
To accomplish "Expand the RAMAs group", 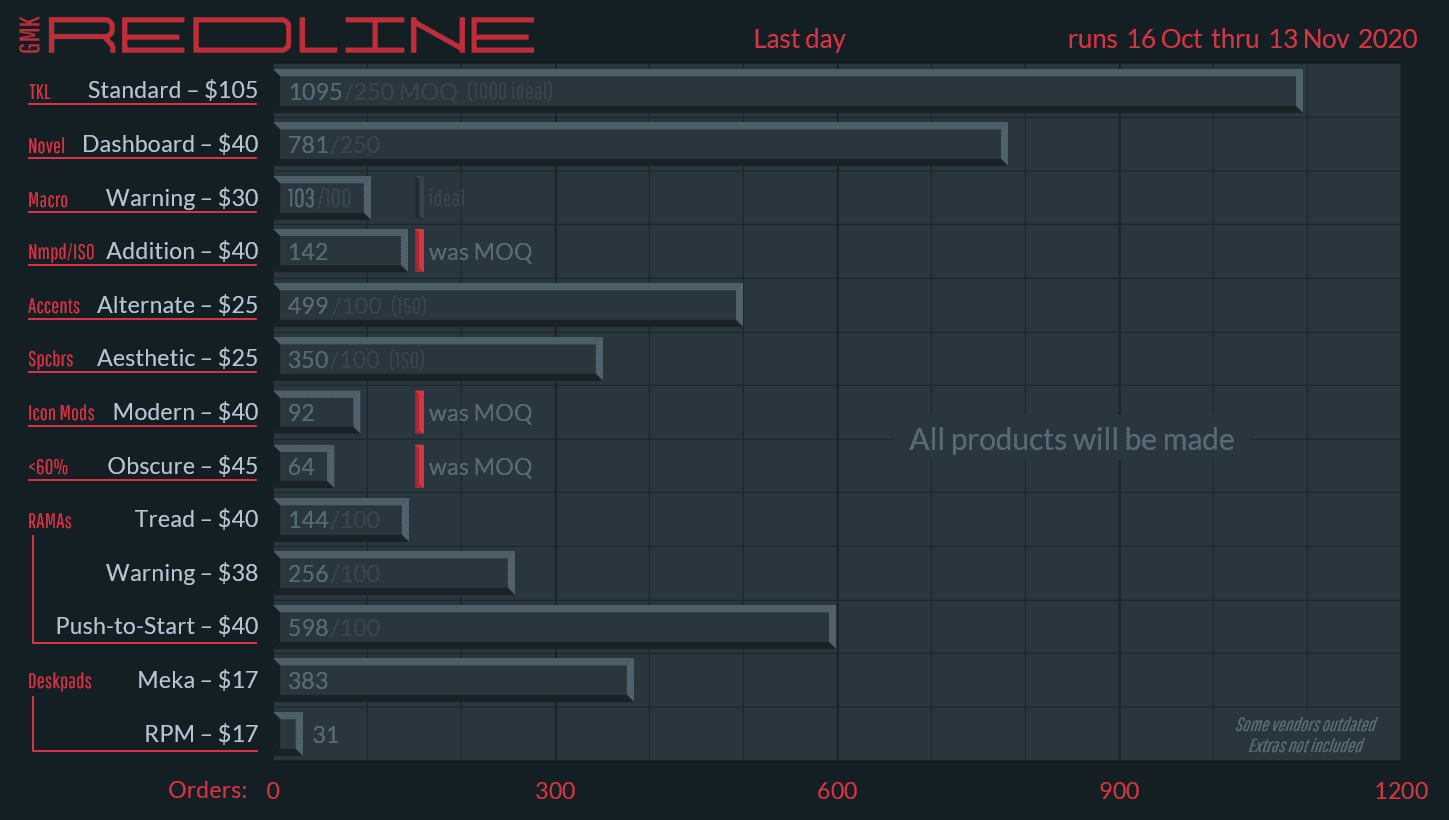I will click(49, 521).
